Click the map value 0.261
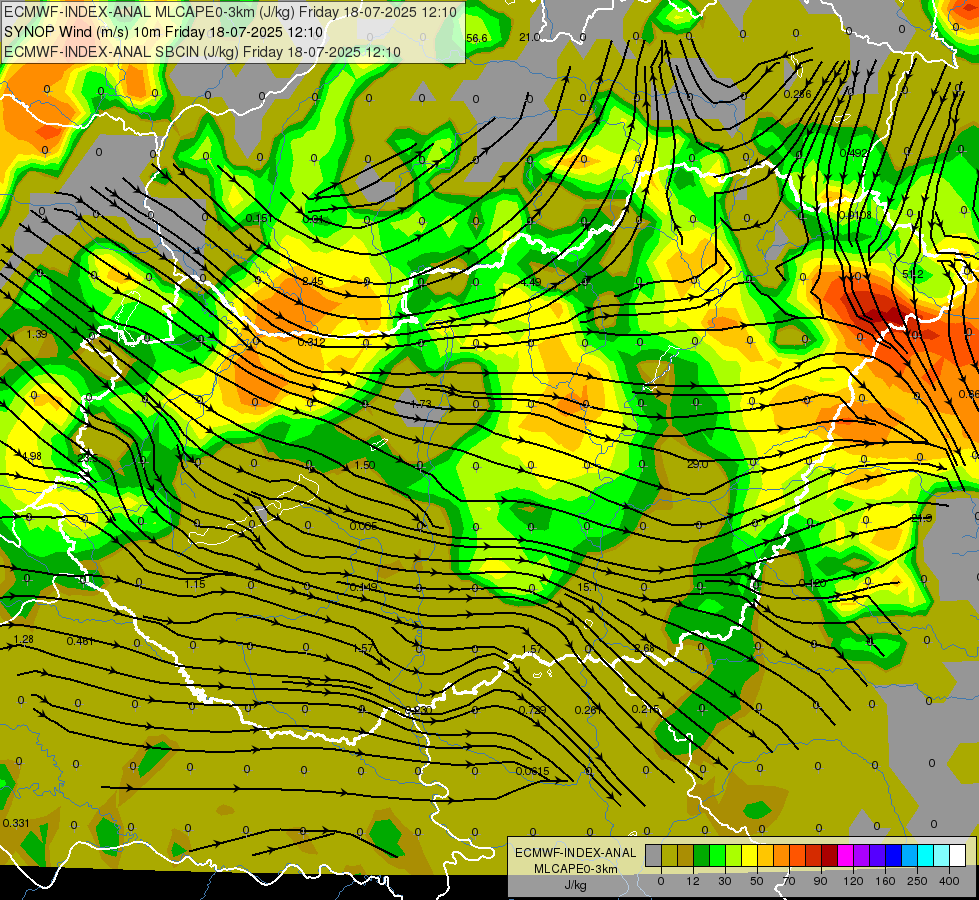The height and width of the screenshot is (900, 979). tap(588, 710)
